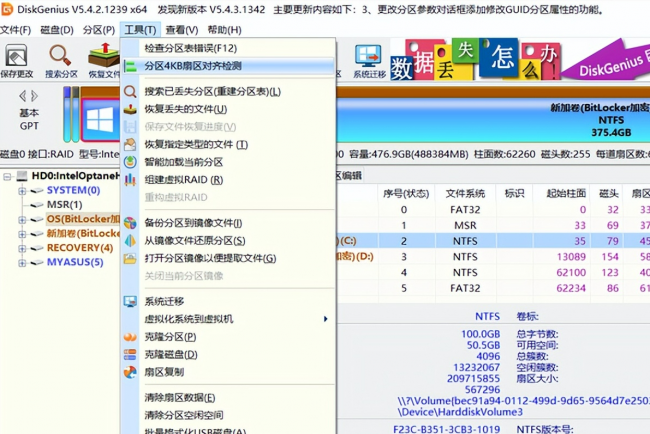
Task: Open the 分区(P) menu
Action: coord(99,30)
